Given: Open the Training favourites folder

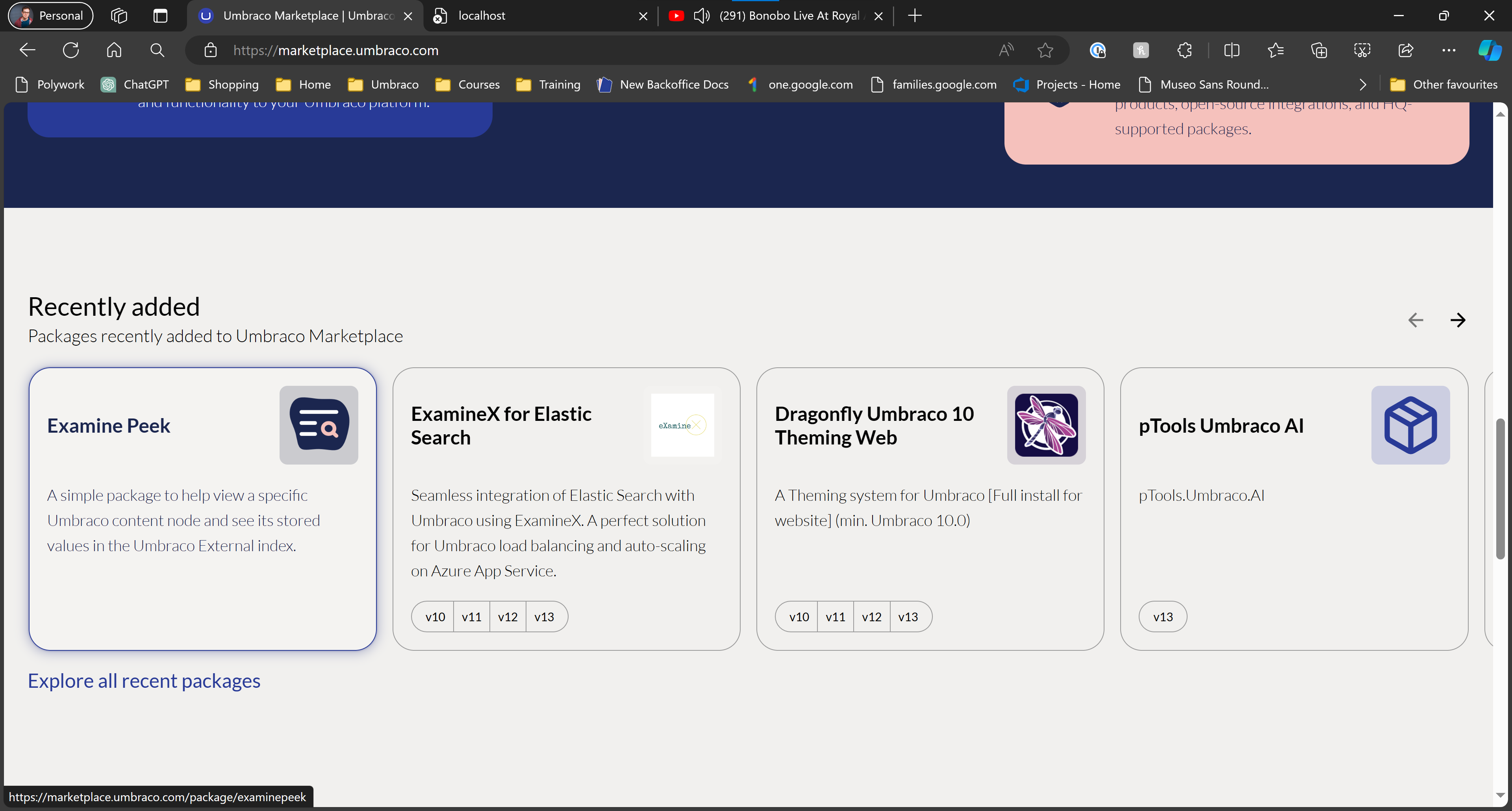Looking at the screenshot, I should [x=548, y=85].
